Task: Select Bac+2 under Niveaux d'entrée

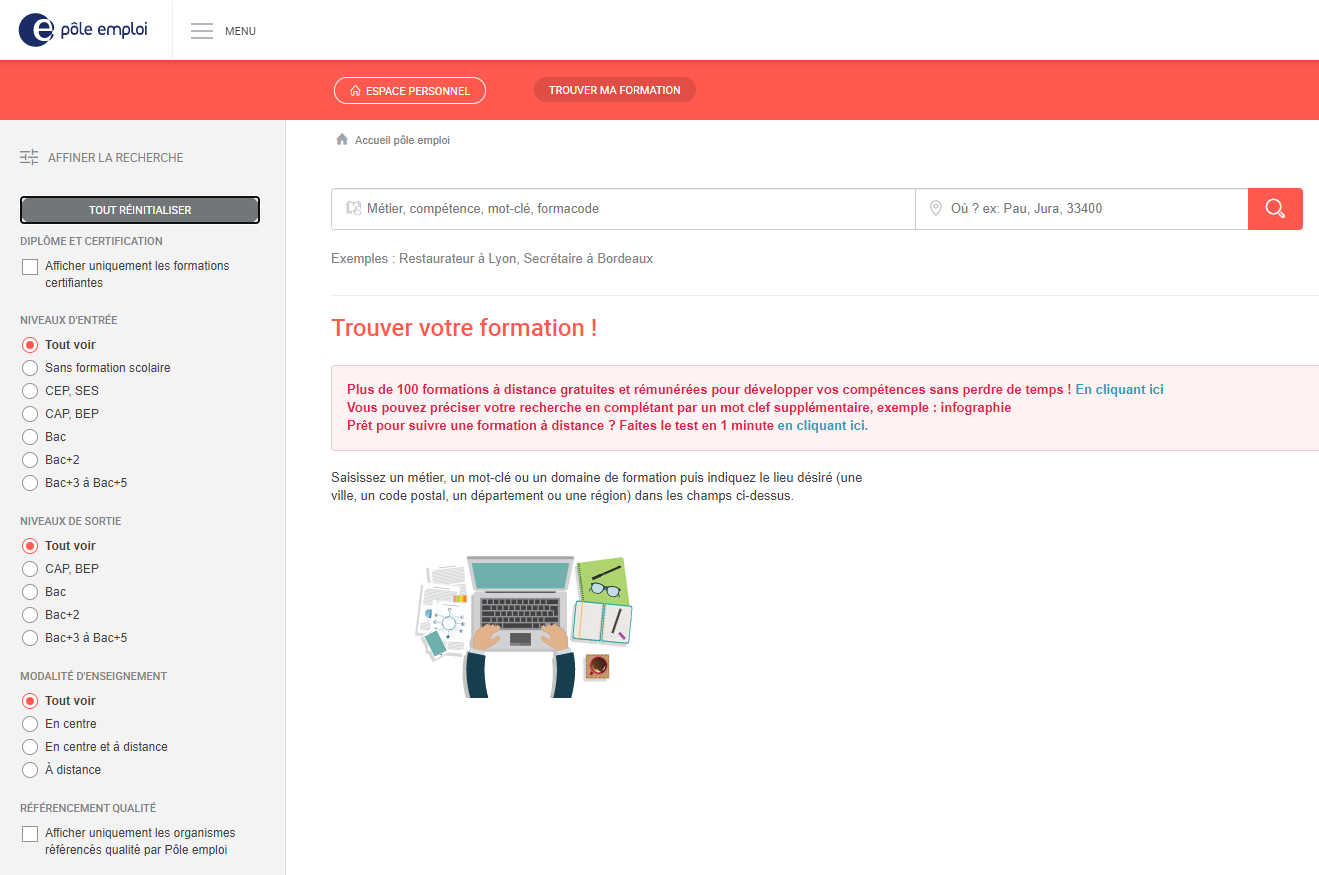Action: tap(30, 460)
